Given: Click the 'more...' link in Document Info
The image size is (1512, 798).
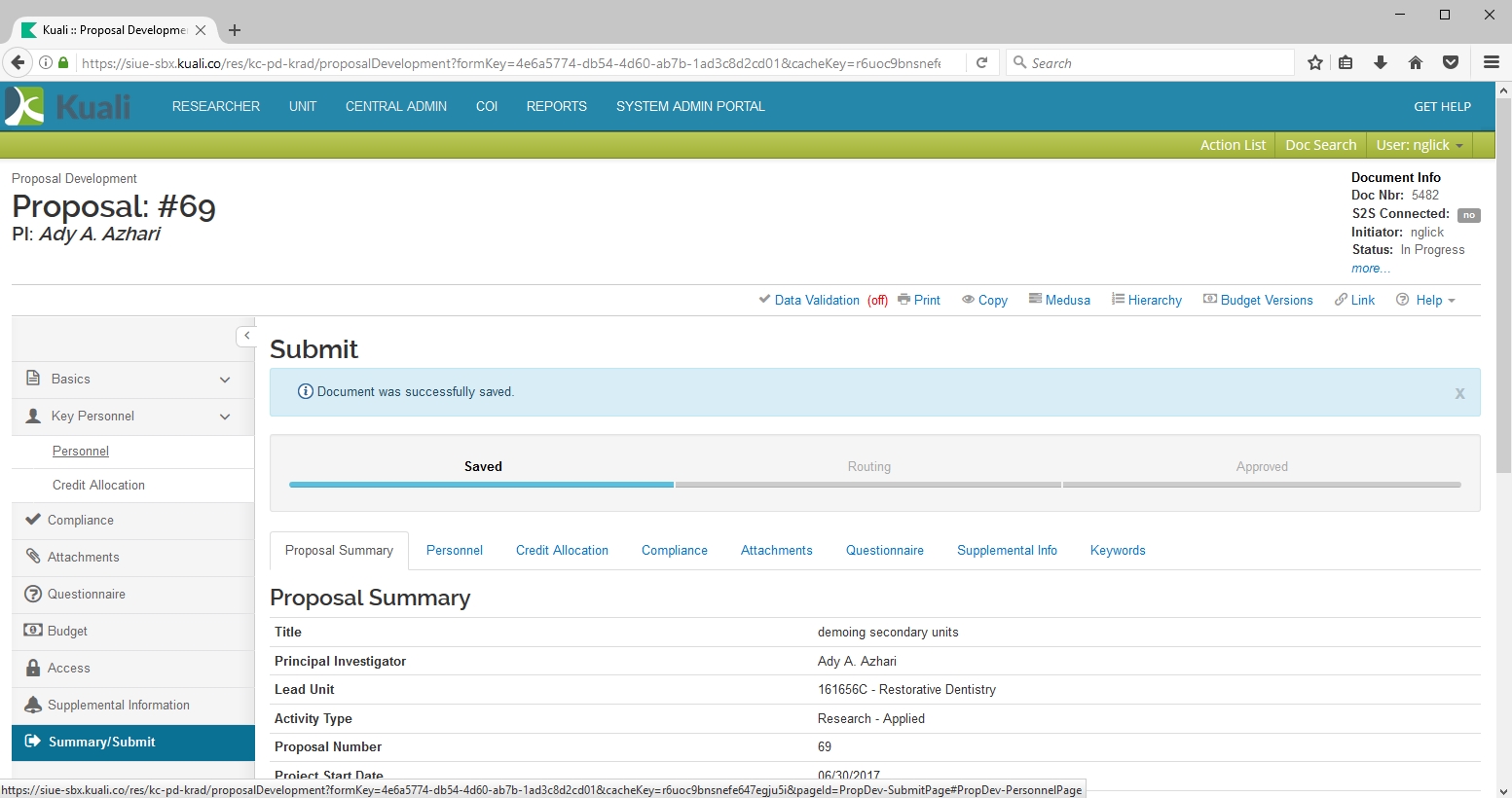Looking at the screenshot, I should (x=1370, y=269).
